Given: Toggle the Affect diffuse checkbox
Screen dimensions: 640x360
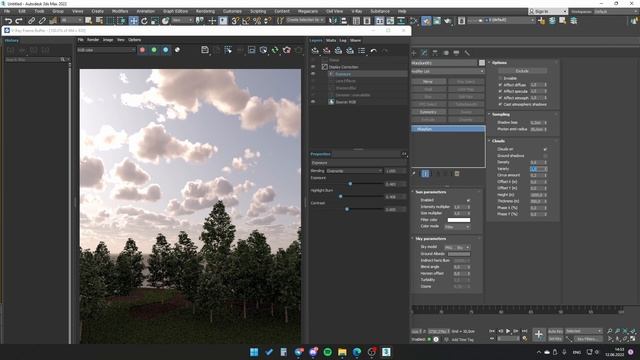Looking at the screenshot, I should click(x=500, y=85).
